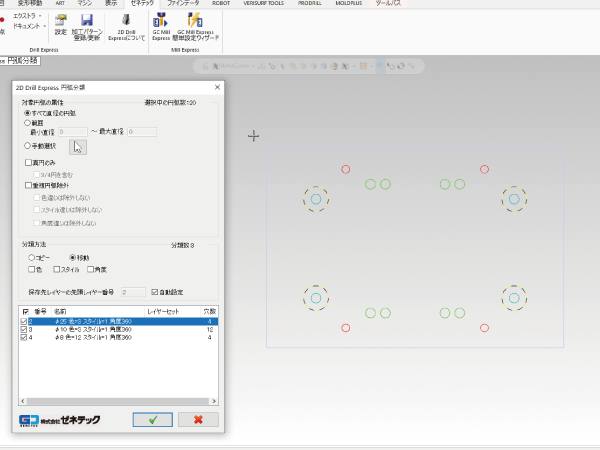Select 手動選択 radio button
Image resolution: width=600 pixels, height=450 pixels.
(27, 145)
